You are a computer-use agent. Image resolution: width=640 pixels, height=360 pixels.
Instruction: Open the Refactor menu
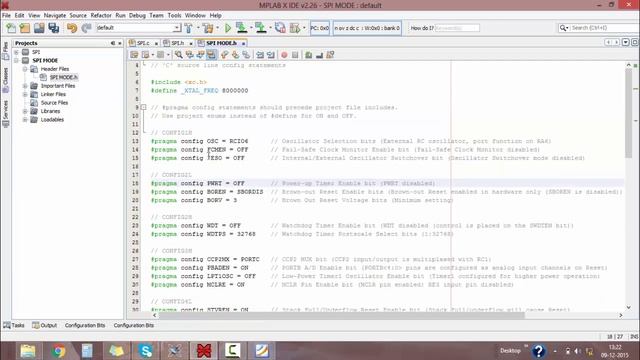101,15
